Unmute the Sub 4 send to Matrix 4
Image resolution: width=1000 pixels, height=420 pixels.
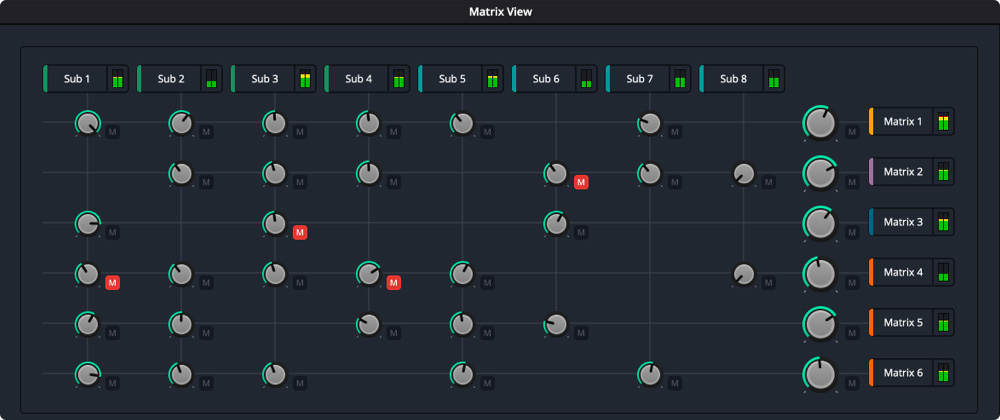(x=394, y=282)
